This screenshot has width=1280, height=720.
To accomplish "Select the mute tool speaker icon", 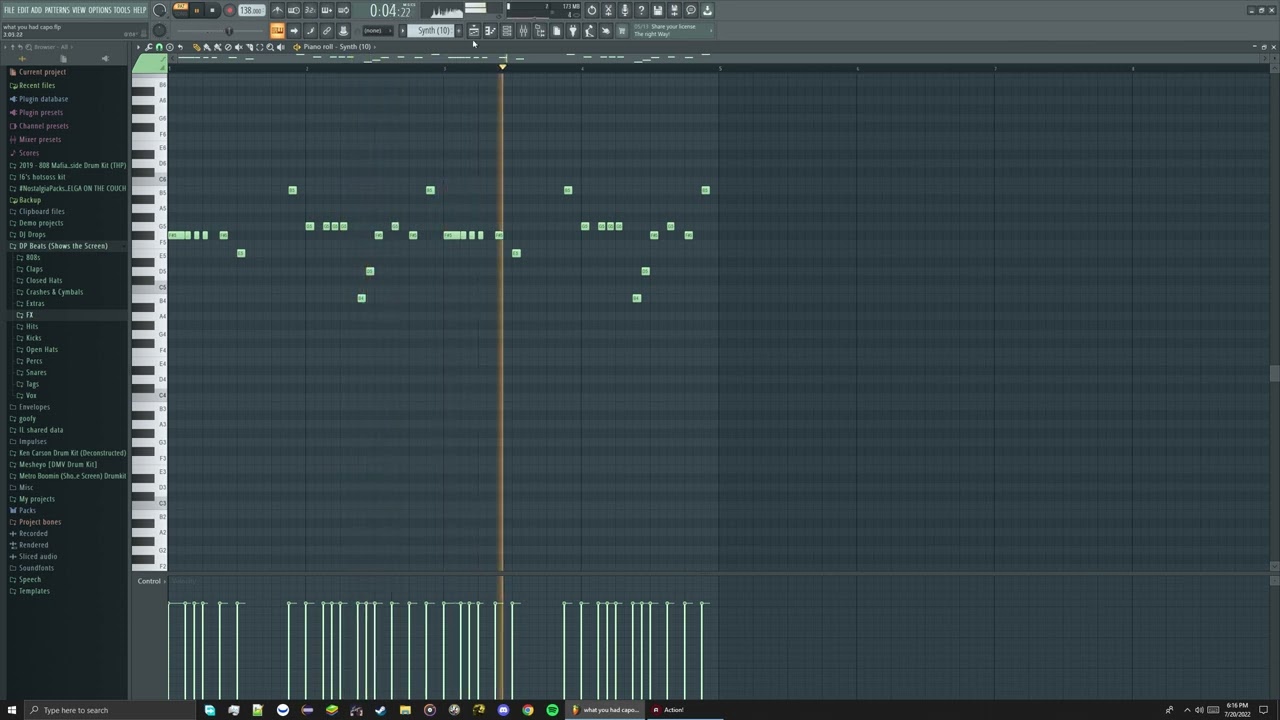I will [238, 47].
